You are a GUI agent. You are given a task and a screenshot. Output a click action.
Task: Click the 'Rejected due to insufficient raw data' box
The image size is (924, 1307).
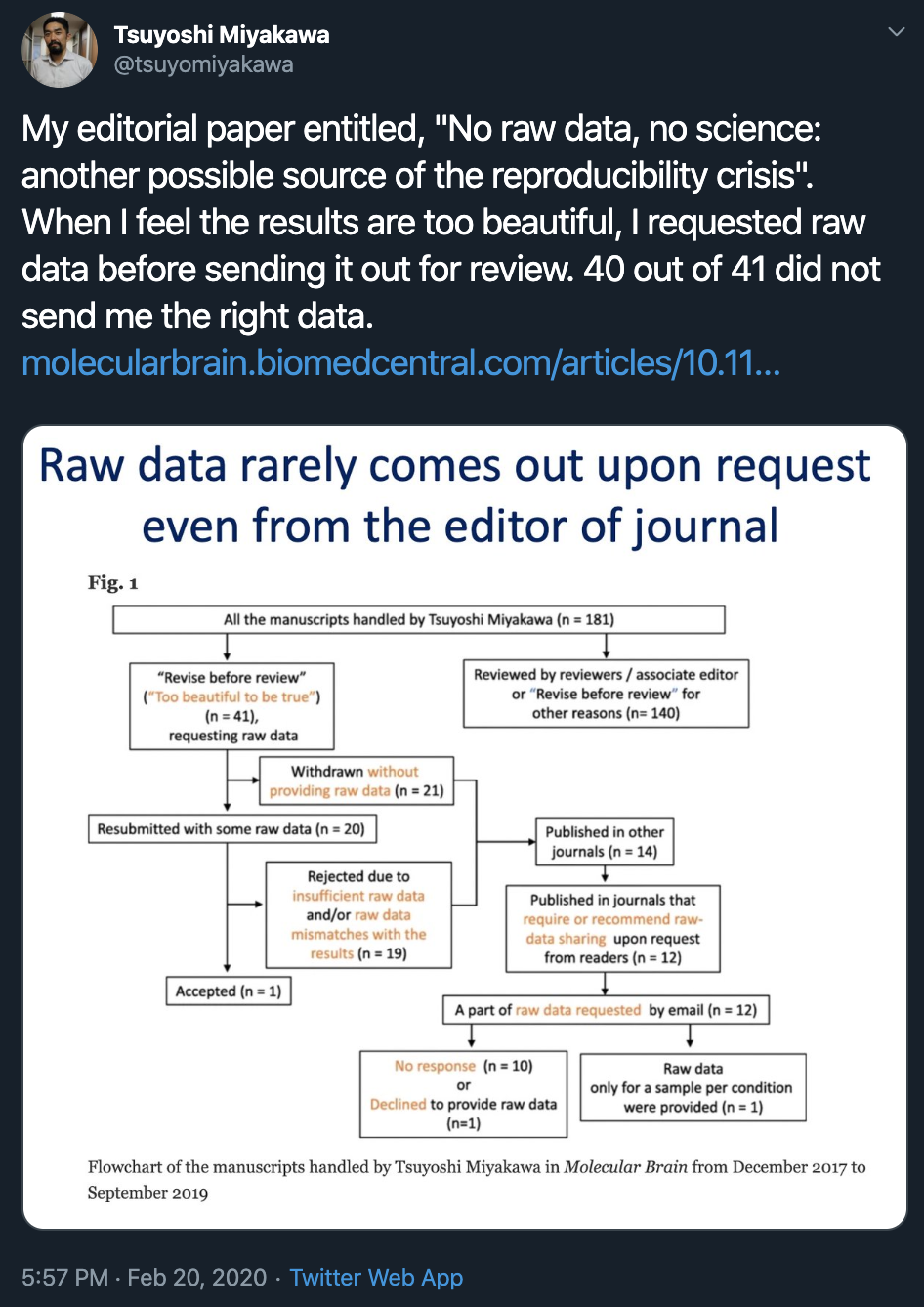358,914
